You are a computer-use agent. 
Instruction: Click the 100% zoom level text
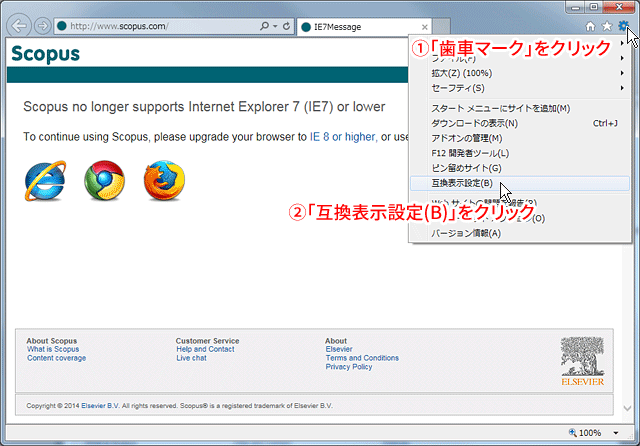590,433
